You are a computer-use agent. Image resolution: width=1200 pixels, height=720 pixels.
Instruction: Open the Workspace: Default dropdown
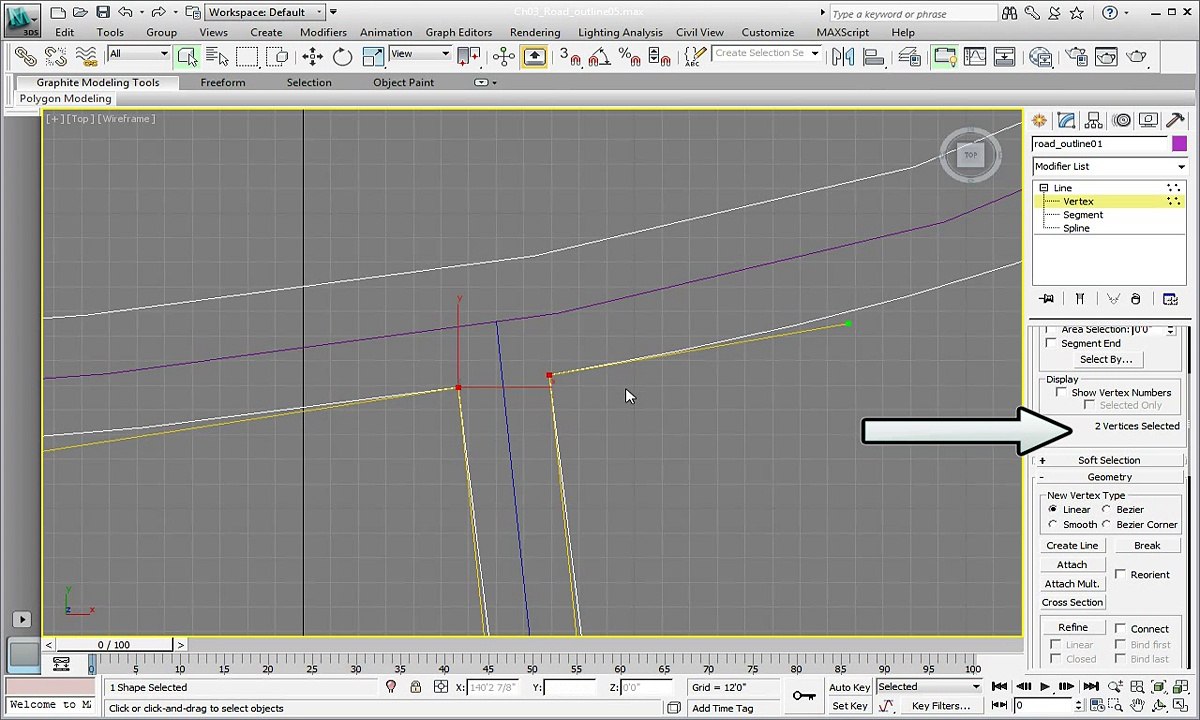tap(265, 12)
